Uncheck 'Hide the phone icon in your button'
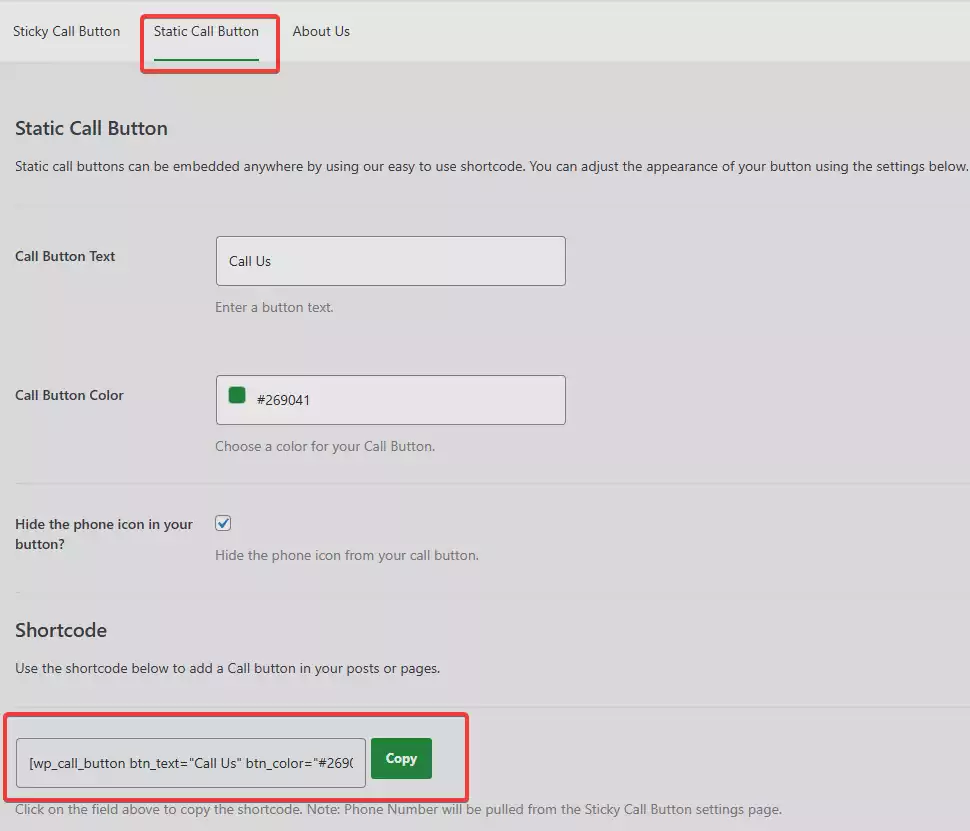 pyautogui.click(x=222, y=522)
